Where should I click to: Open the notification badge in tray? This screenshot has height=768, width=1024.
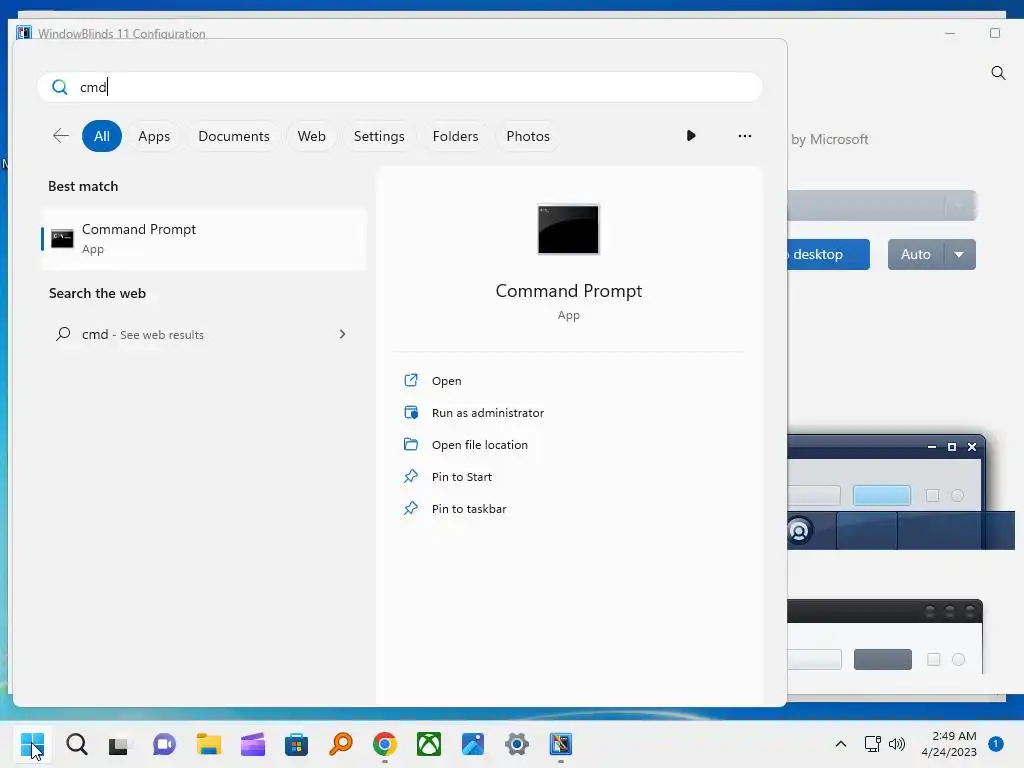pos(996,744)
